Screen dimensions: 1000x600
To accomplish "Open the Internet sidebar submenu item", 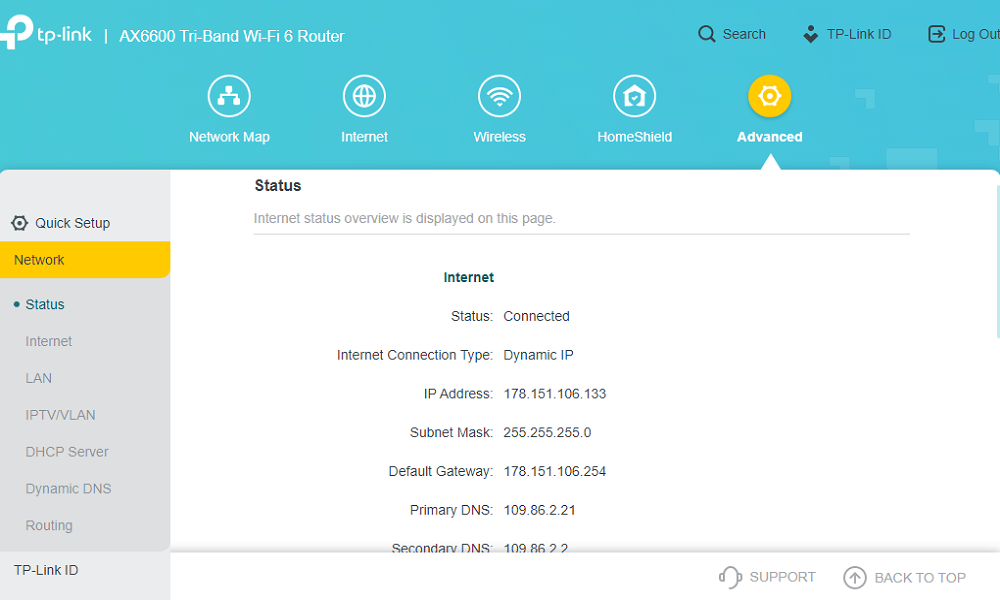I will [x=48, y=341].
